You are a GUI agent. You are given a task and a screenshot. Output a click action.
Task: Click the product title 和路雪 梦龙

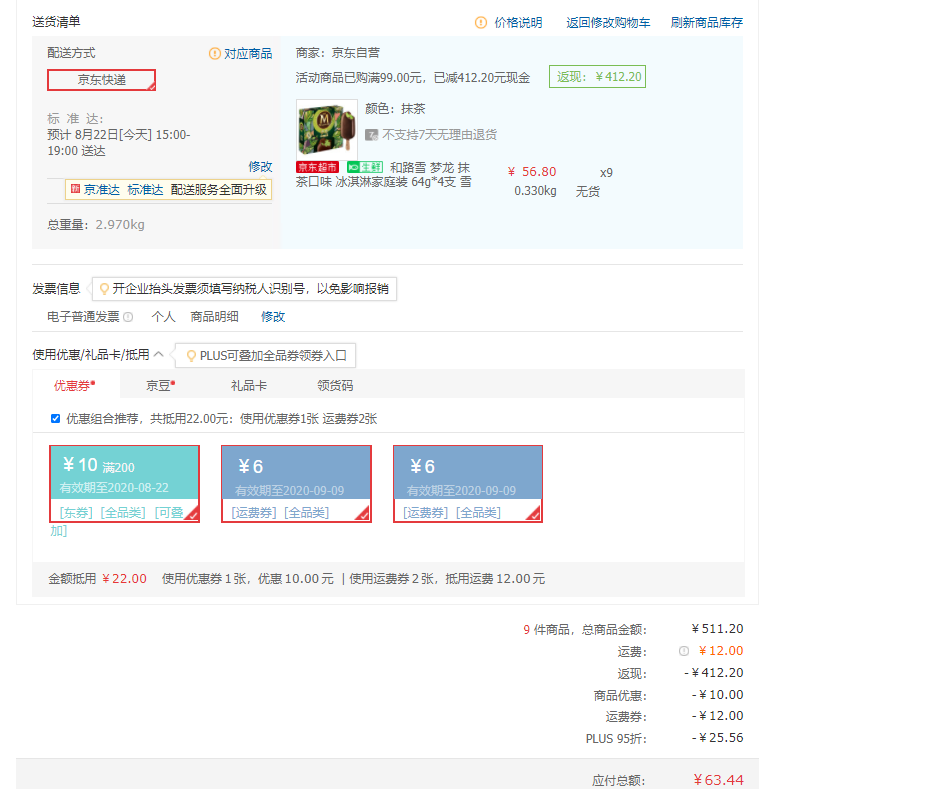click(x=383, y=174)
